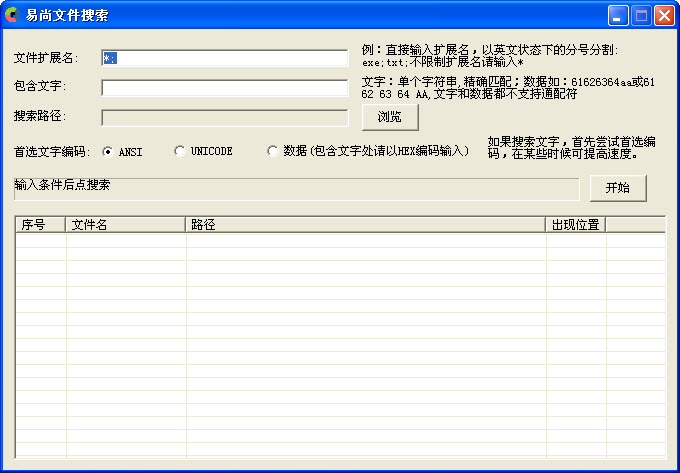
Task: Click the 输入条件后点搜索 status bar
Action: (295, 188)
